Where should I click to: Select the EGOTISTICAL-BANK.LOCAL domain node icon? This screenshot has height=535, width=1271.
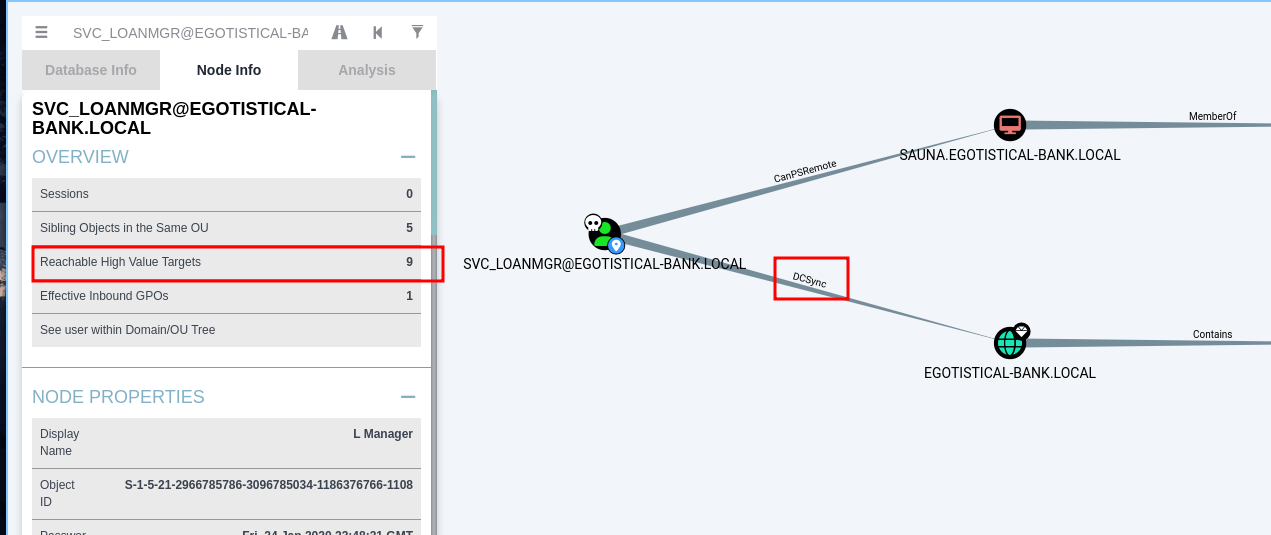[1010, 343]
